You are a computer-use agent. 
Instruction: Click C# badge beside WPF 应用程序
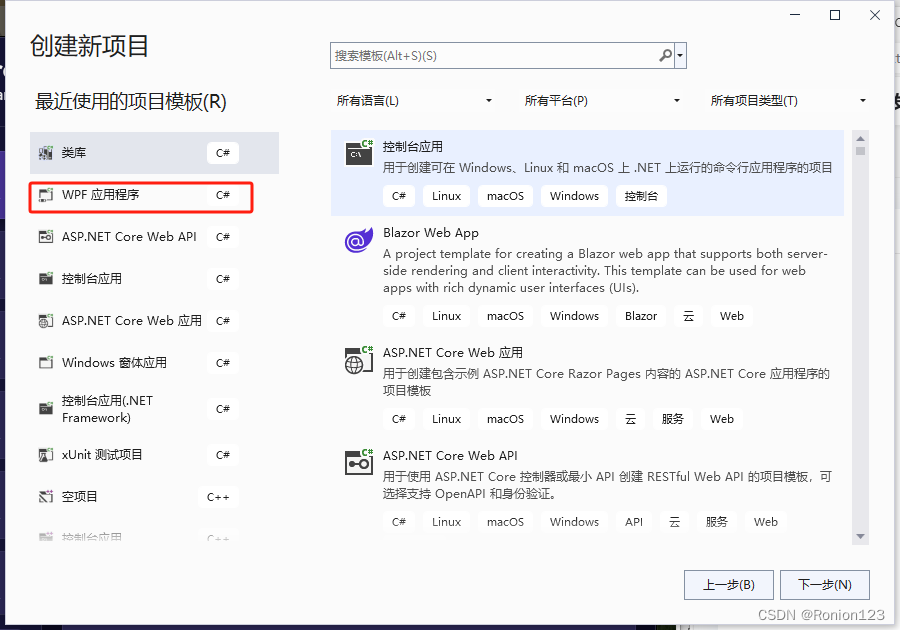click(x=223, y=195)
